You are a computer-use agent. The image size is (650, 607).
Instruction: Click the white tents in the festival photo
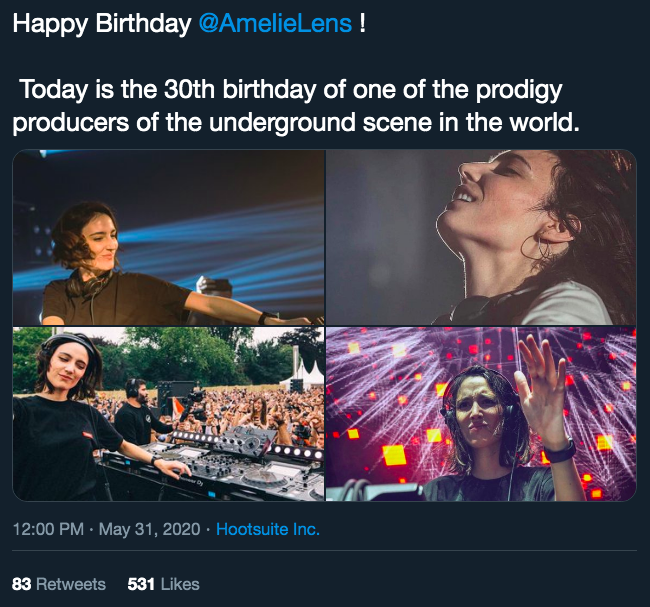click(303, 377)
